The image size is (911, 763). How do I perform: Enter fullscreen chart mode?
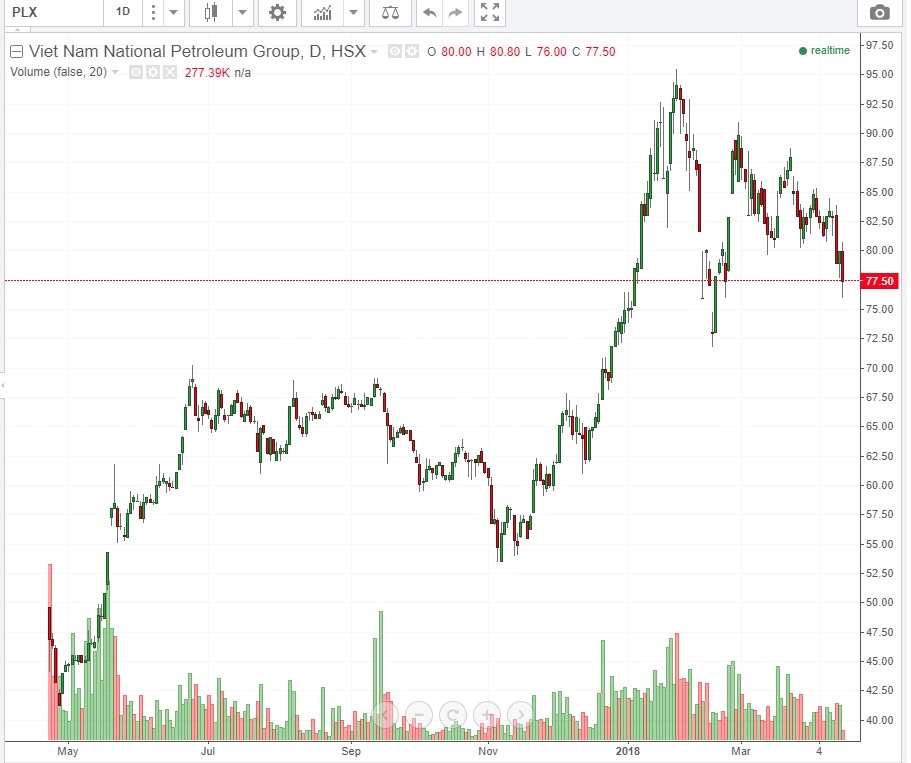pos(489,12)
